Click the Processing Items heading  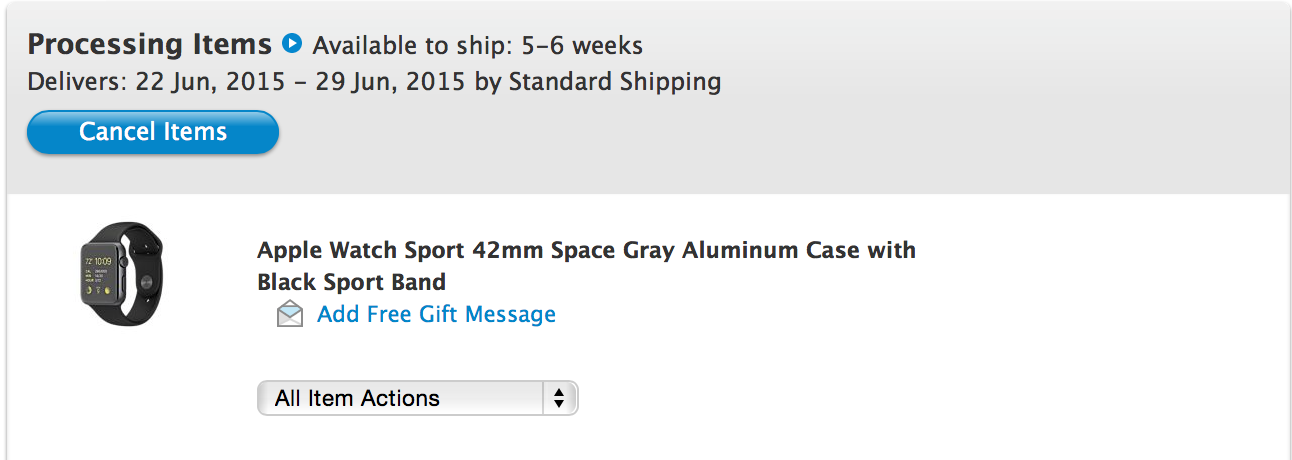click(x=150, y=45)
